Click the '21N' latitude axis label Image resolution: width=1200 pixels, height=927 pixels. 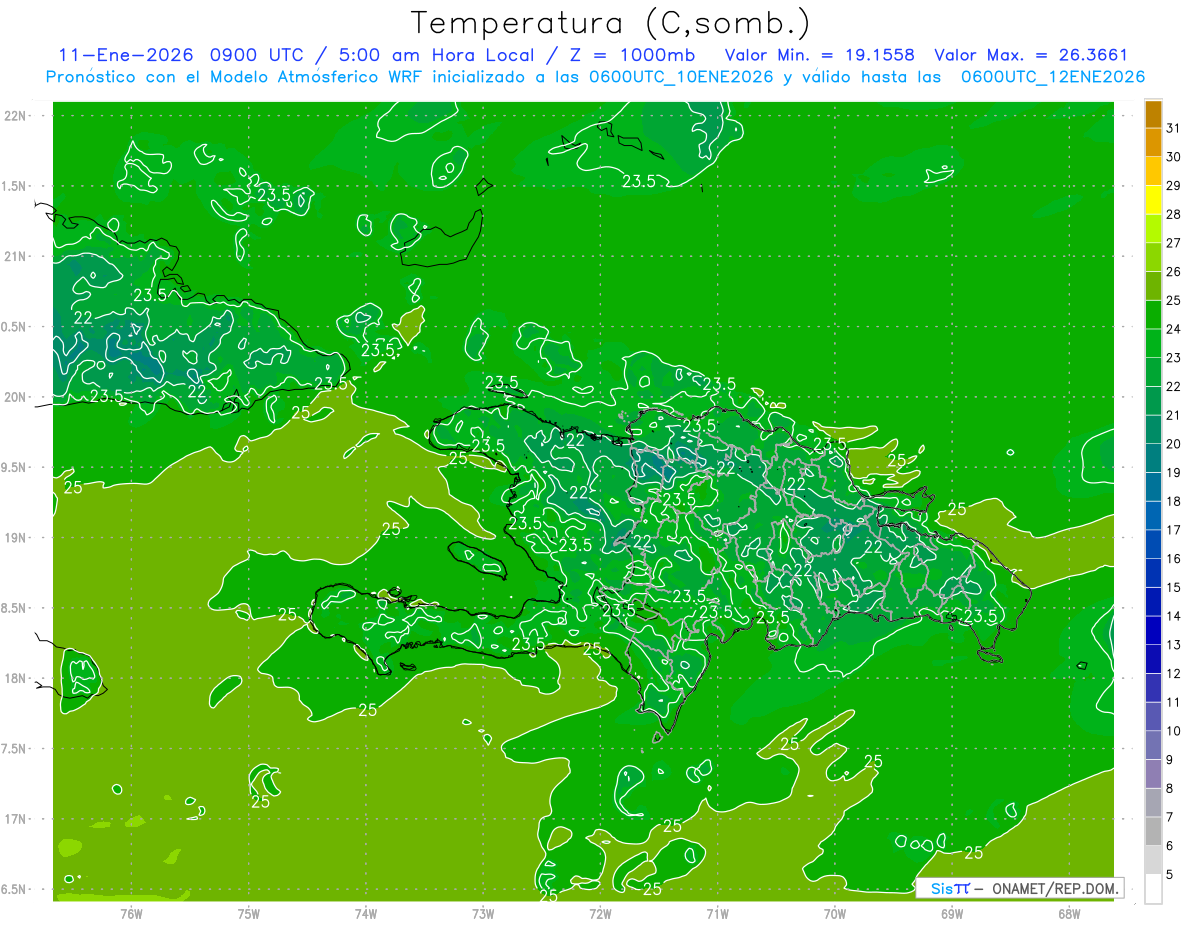coord(14,256)
